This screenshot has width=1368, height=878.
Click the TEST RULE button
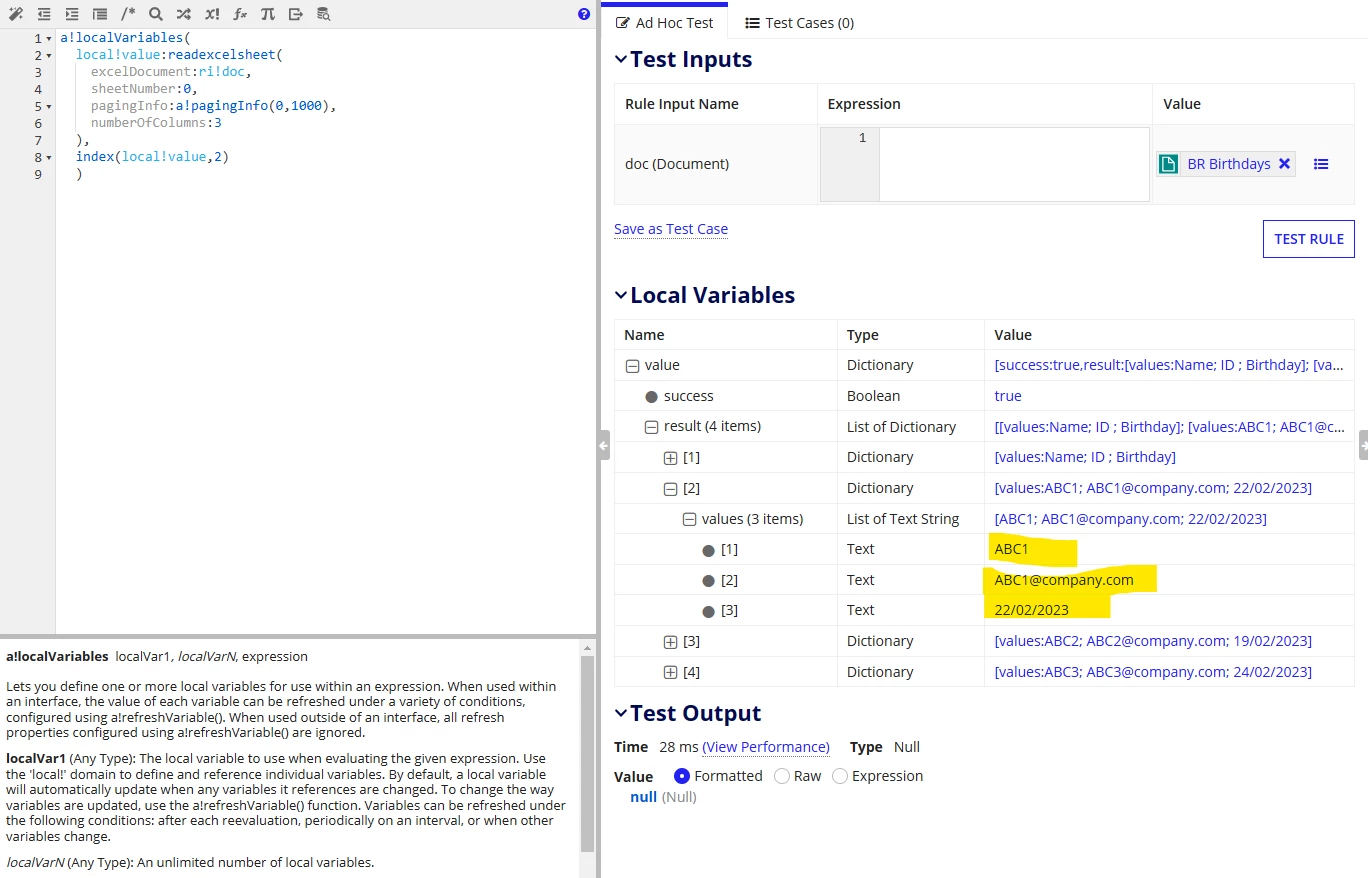pyautogui.click(x=1309, y=239)
